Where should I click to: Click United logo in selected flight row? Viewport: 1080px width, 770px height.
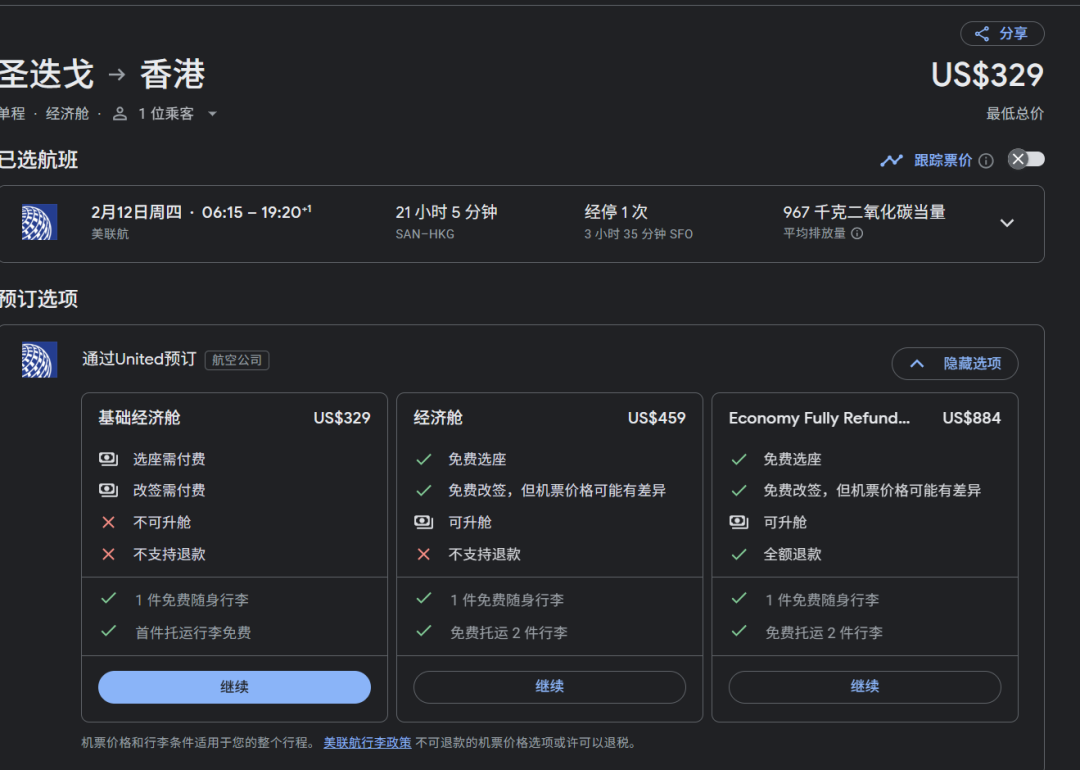39,222
